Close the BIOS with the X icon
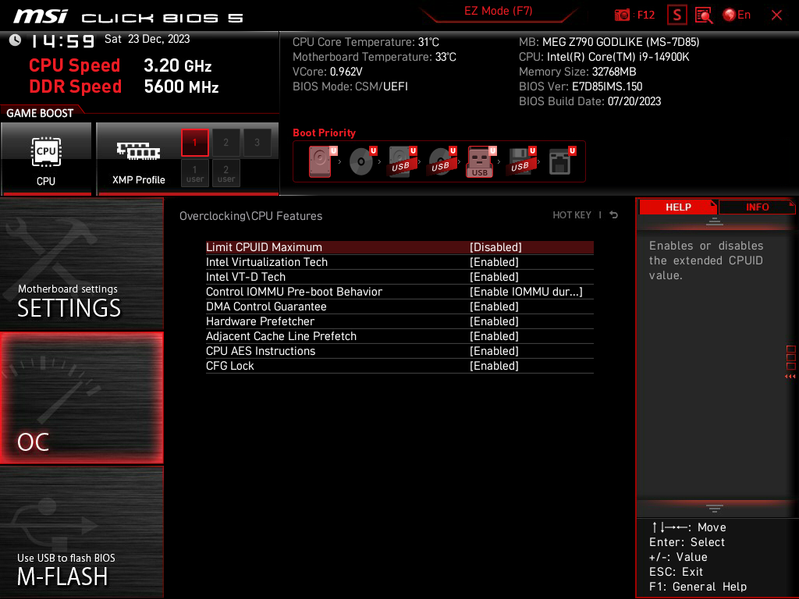The image size is (799, 599). point(777,15)
